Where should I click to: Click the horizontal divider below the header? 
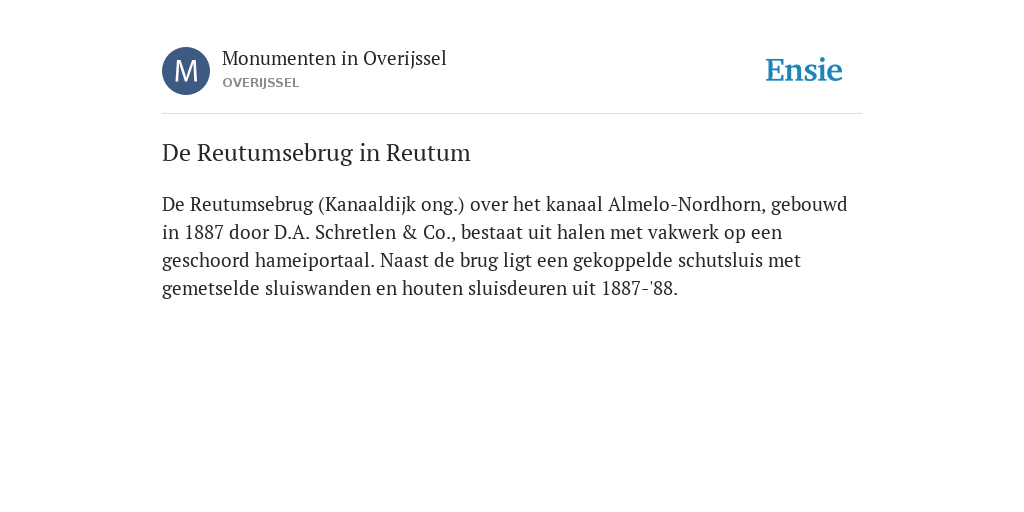click(512, 114)
